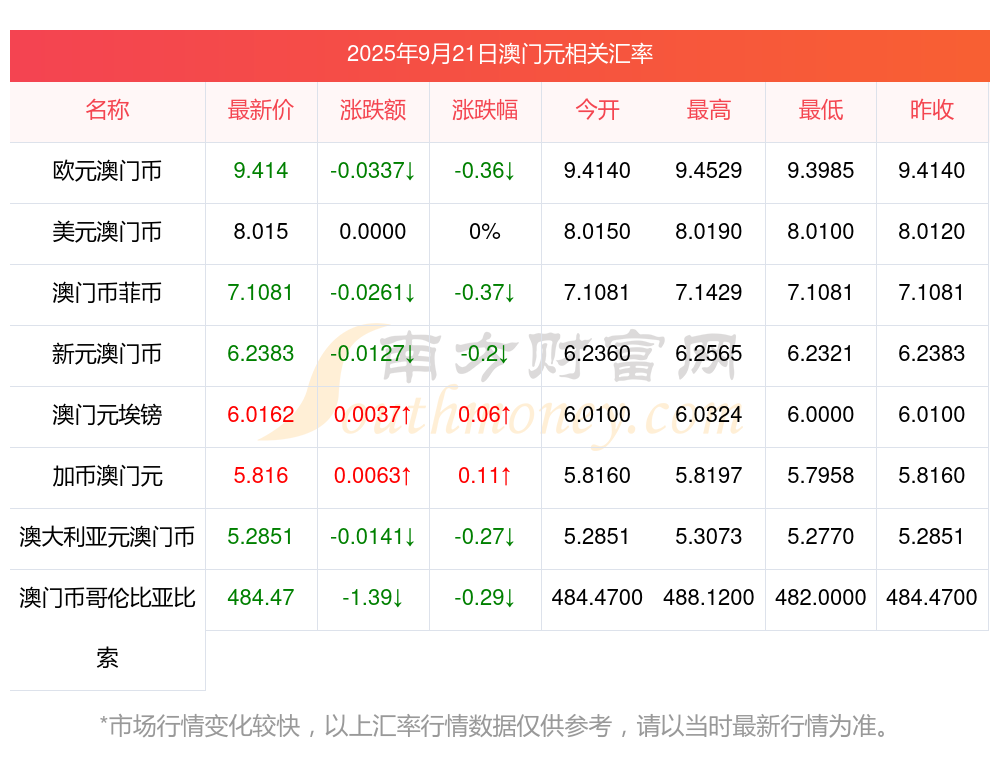1000x757 pixels.
Task: Click change value -1.39↓
Action: [372, 598]
